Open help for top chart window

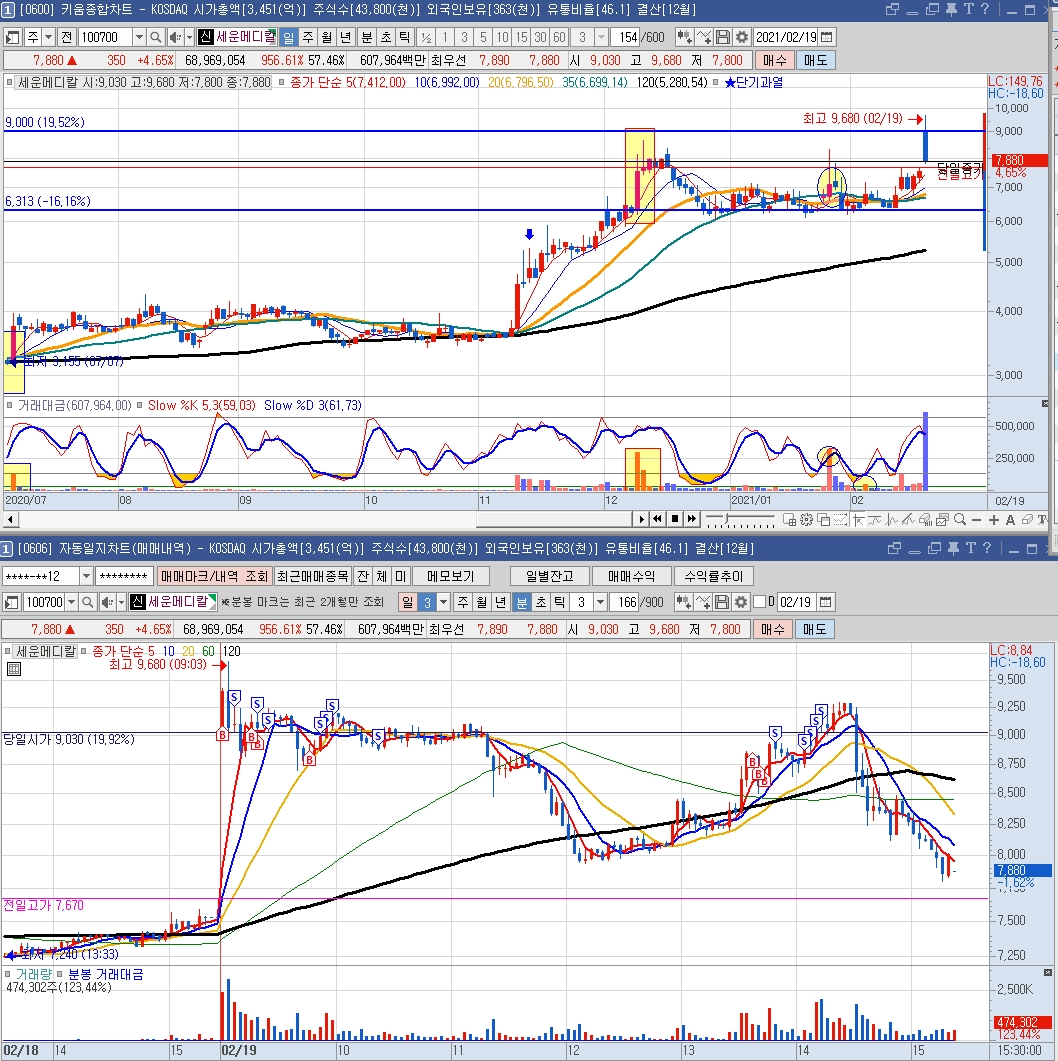985,9
